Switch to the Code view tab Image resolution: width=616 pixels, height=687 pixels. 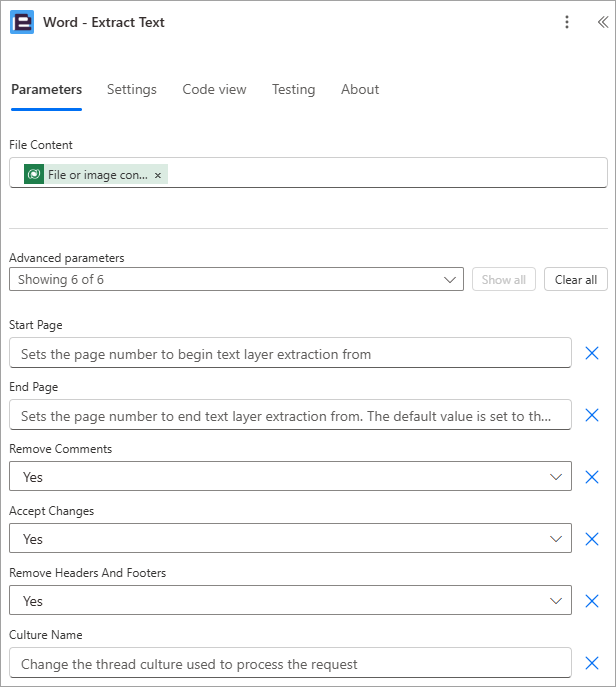pyautogui.click(x=214, y=89)
